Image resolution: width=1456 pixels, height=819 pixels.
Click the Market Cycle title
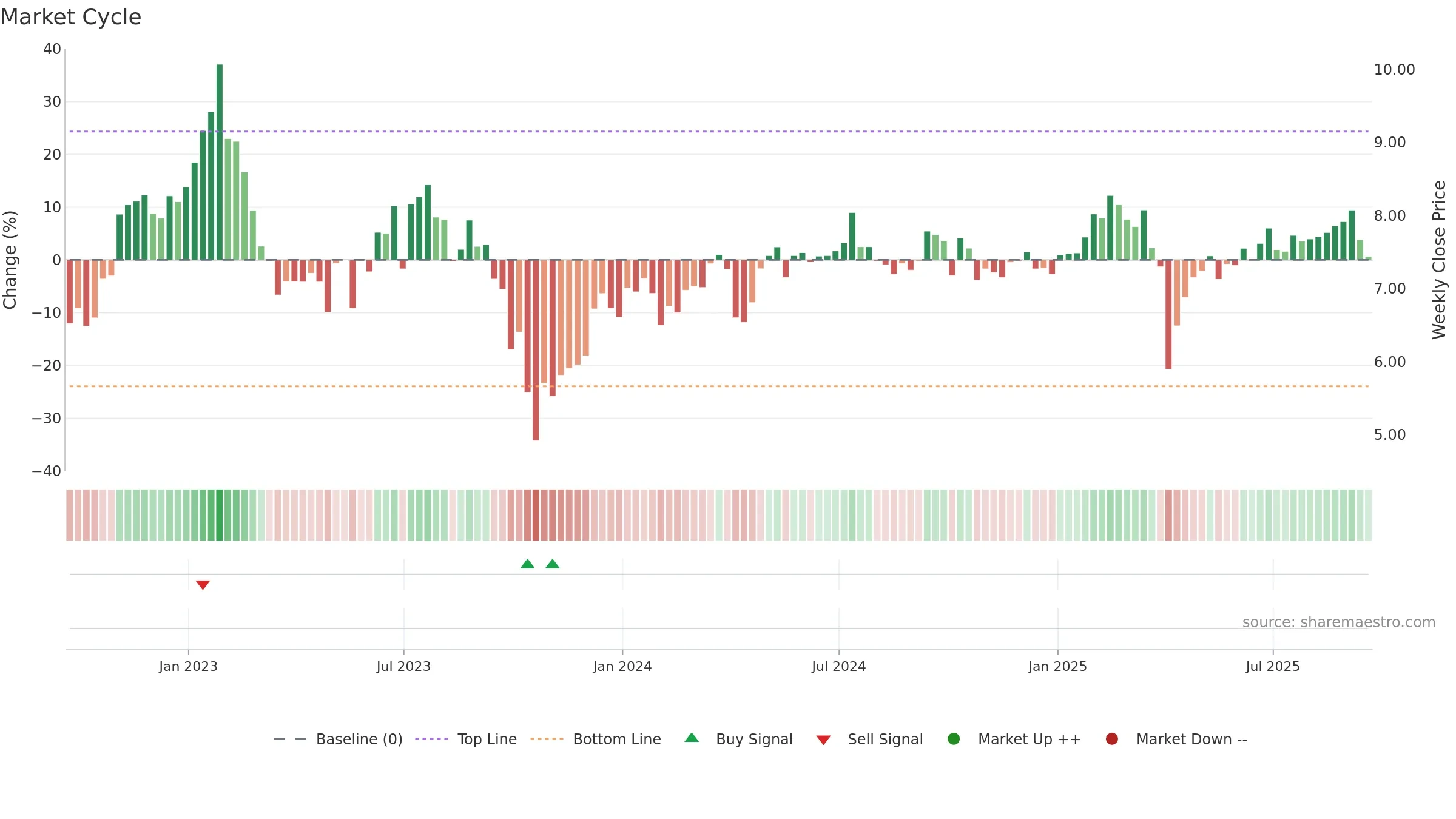[x=71, y=17]
